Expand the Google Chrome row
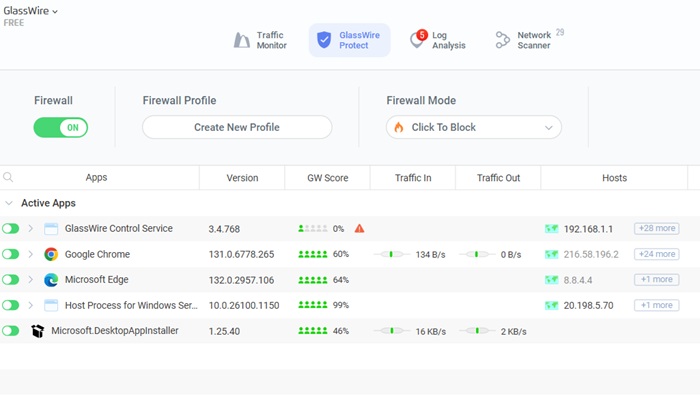The image size is (700, 398). pos(30,254)
